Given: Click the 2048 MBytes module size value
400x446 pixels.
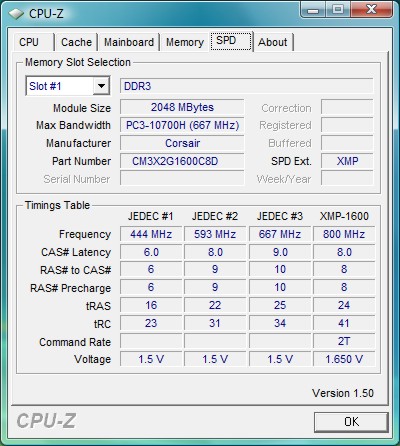Looking at the screenshot, I should click(x=182, y=107).
